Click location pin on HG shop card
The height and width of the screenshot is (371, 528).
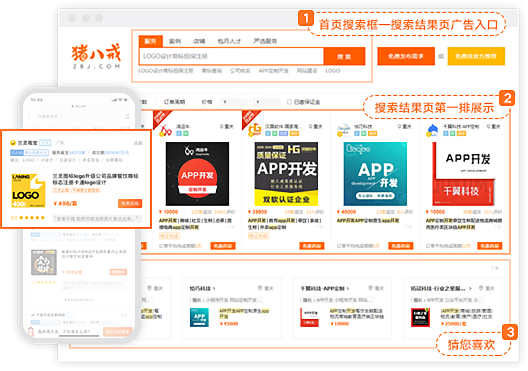tap(311, 127)
